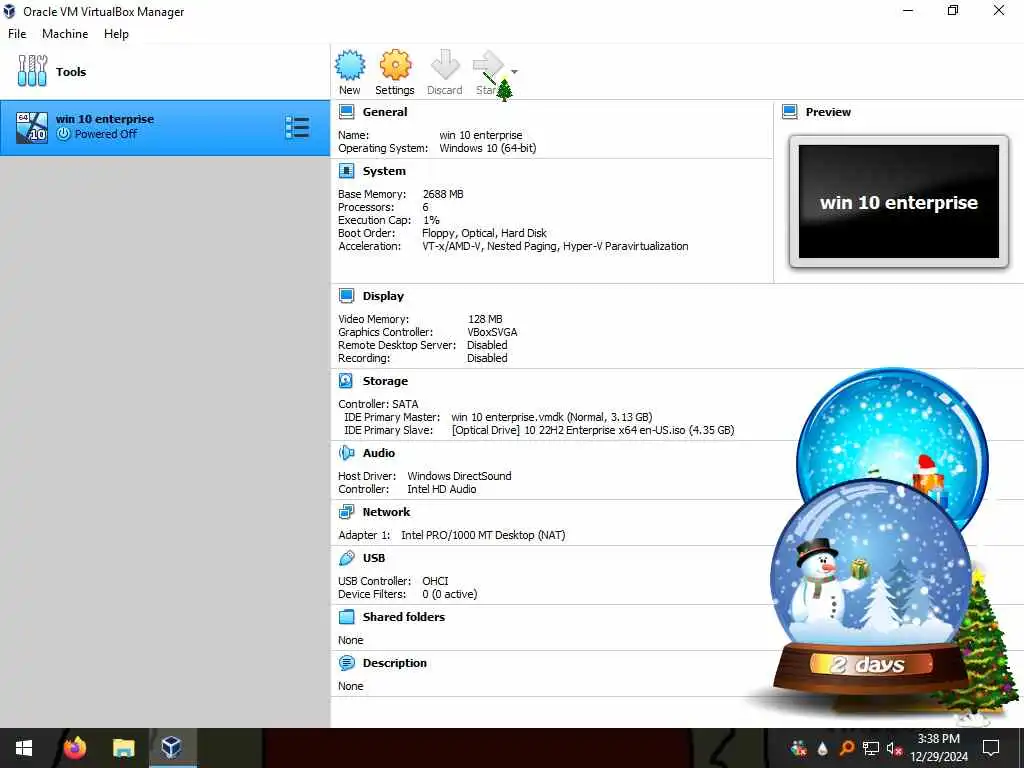
Task: Click the Operating System value Windows 10 (64-bit)
Action: click(x=488, y=148)
